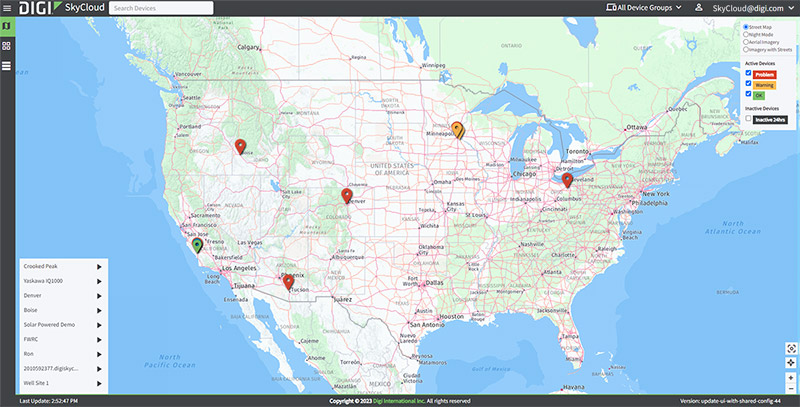The image size is (800, 407).
Task: Click the SkyCloud@digi.com account link
Action: pyautogui.click(x=747, y=8)
